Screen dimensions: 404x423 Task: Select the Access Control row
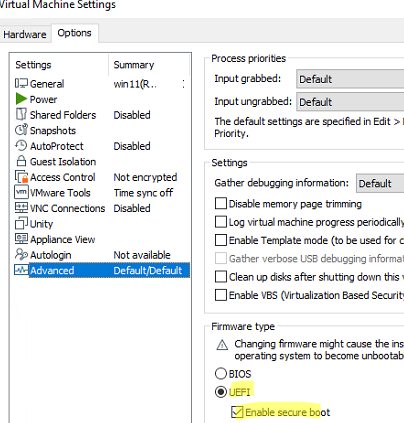click(x=102, y=177)
